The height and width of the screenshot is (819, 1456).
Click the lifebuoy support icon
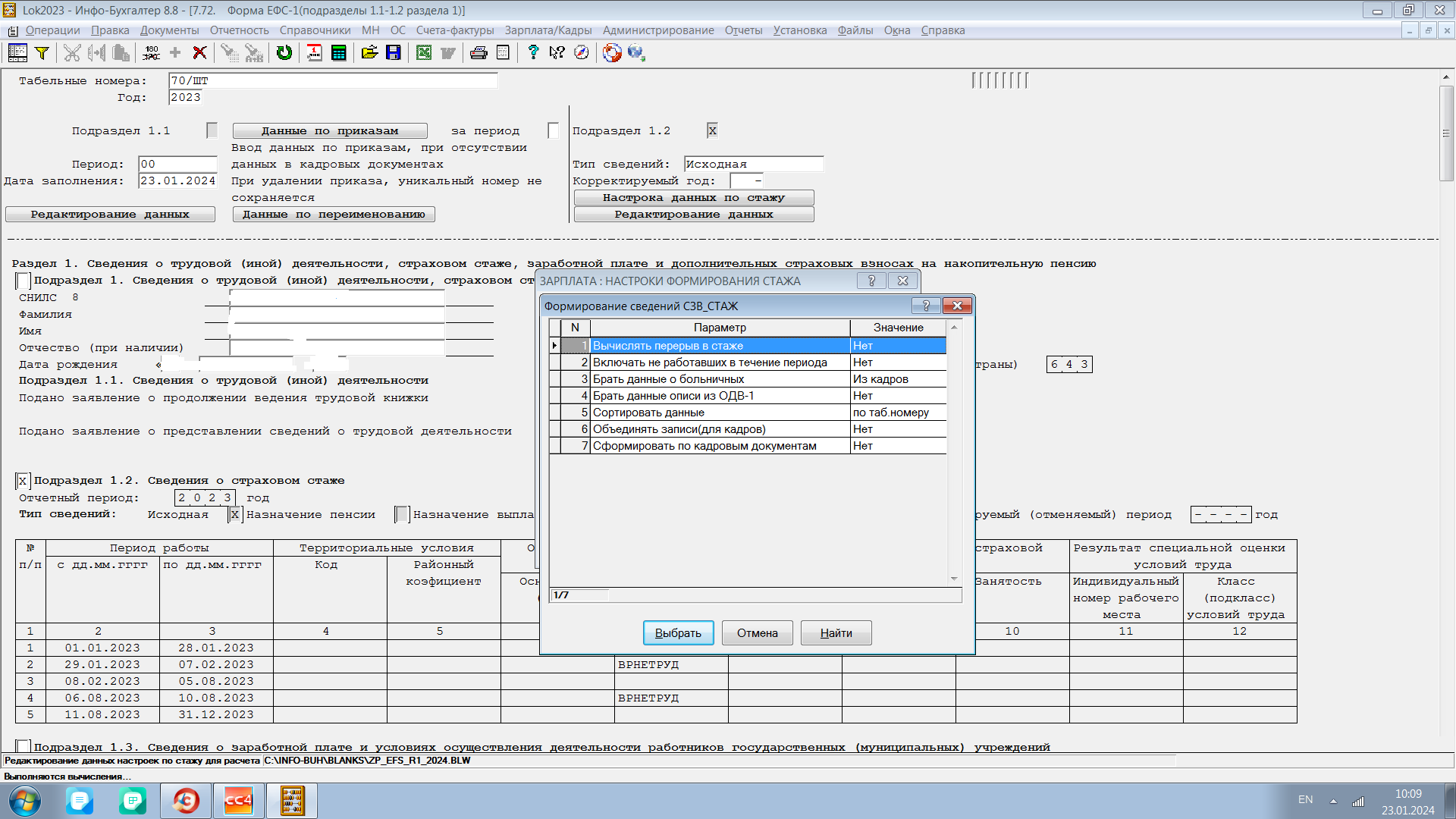pos(612,52)
